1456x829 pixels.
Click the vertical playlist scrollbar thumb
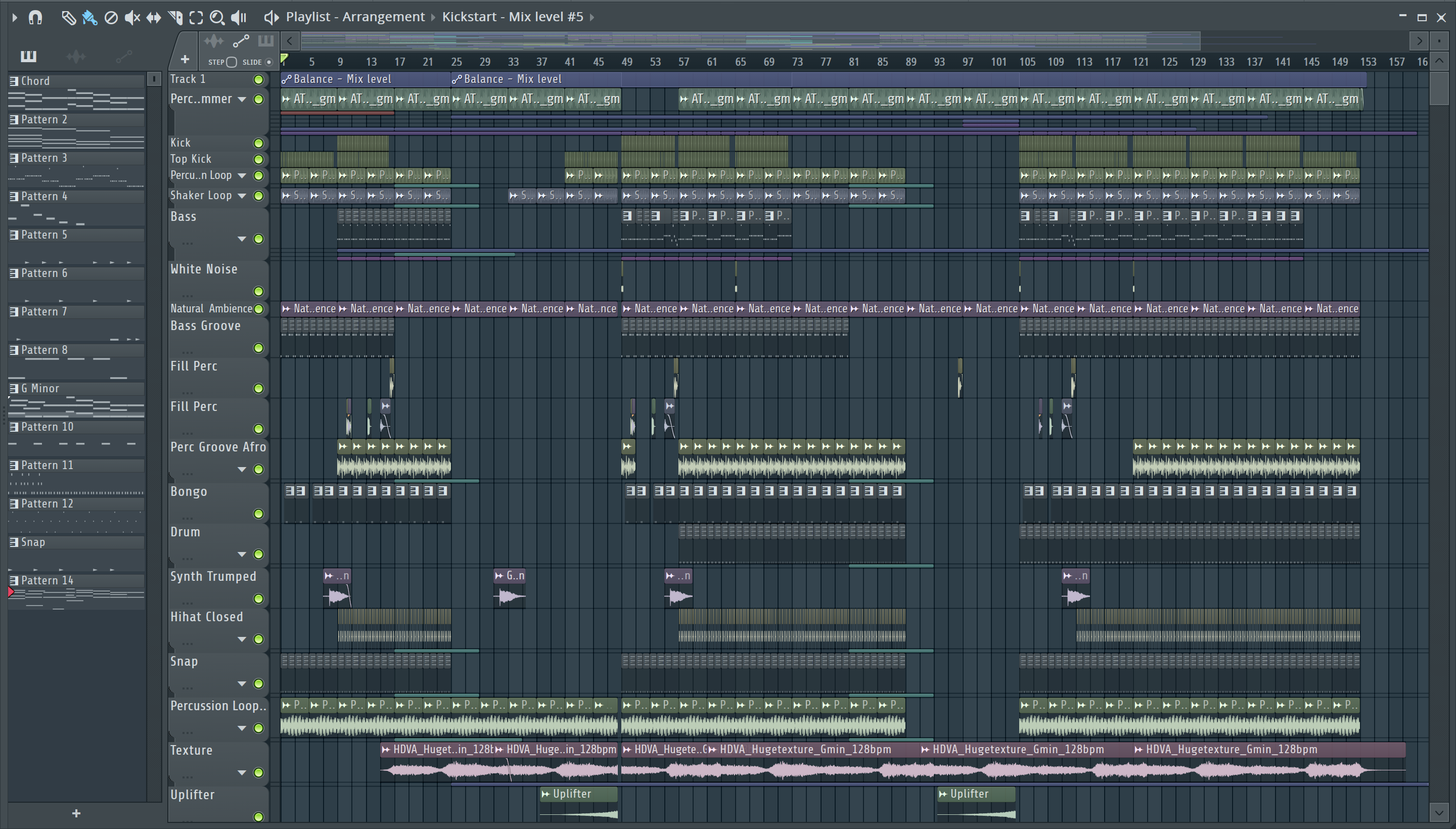click(1439, 88)
